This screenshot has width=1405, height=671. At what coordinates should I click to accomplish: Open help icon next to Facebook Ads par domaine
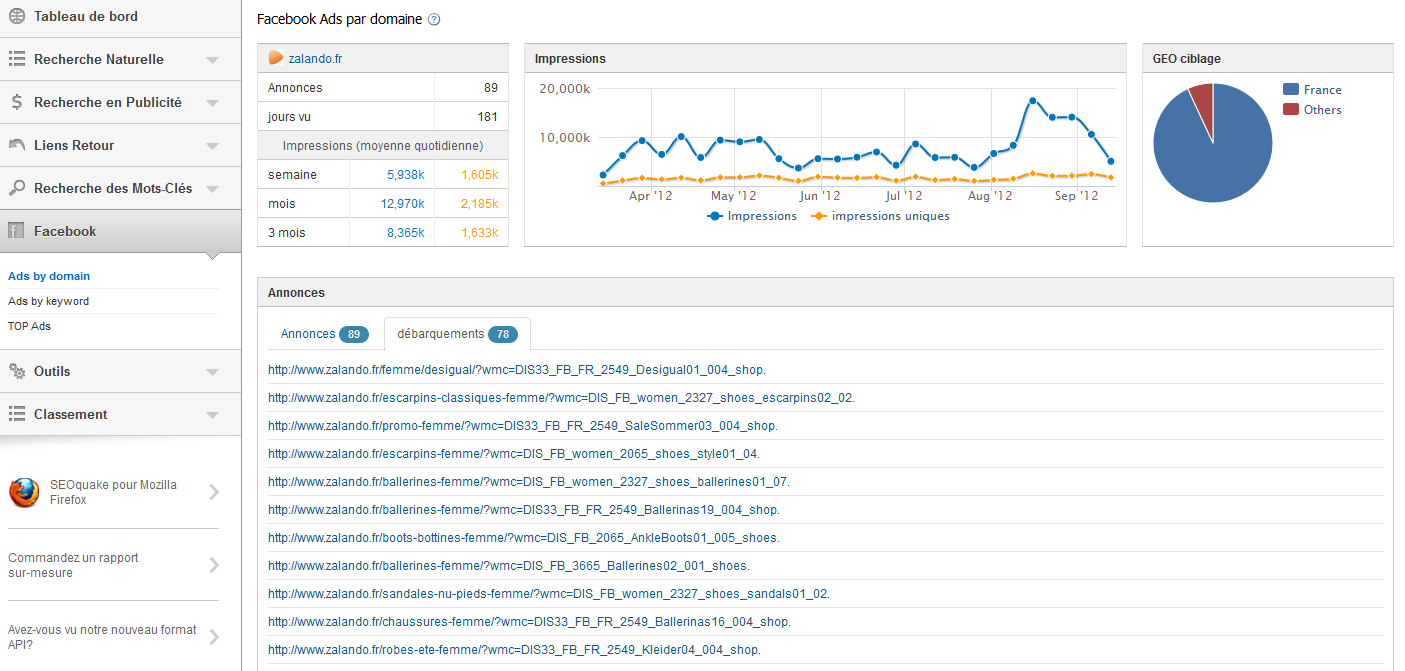434,20
